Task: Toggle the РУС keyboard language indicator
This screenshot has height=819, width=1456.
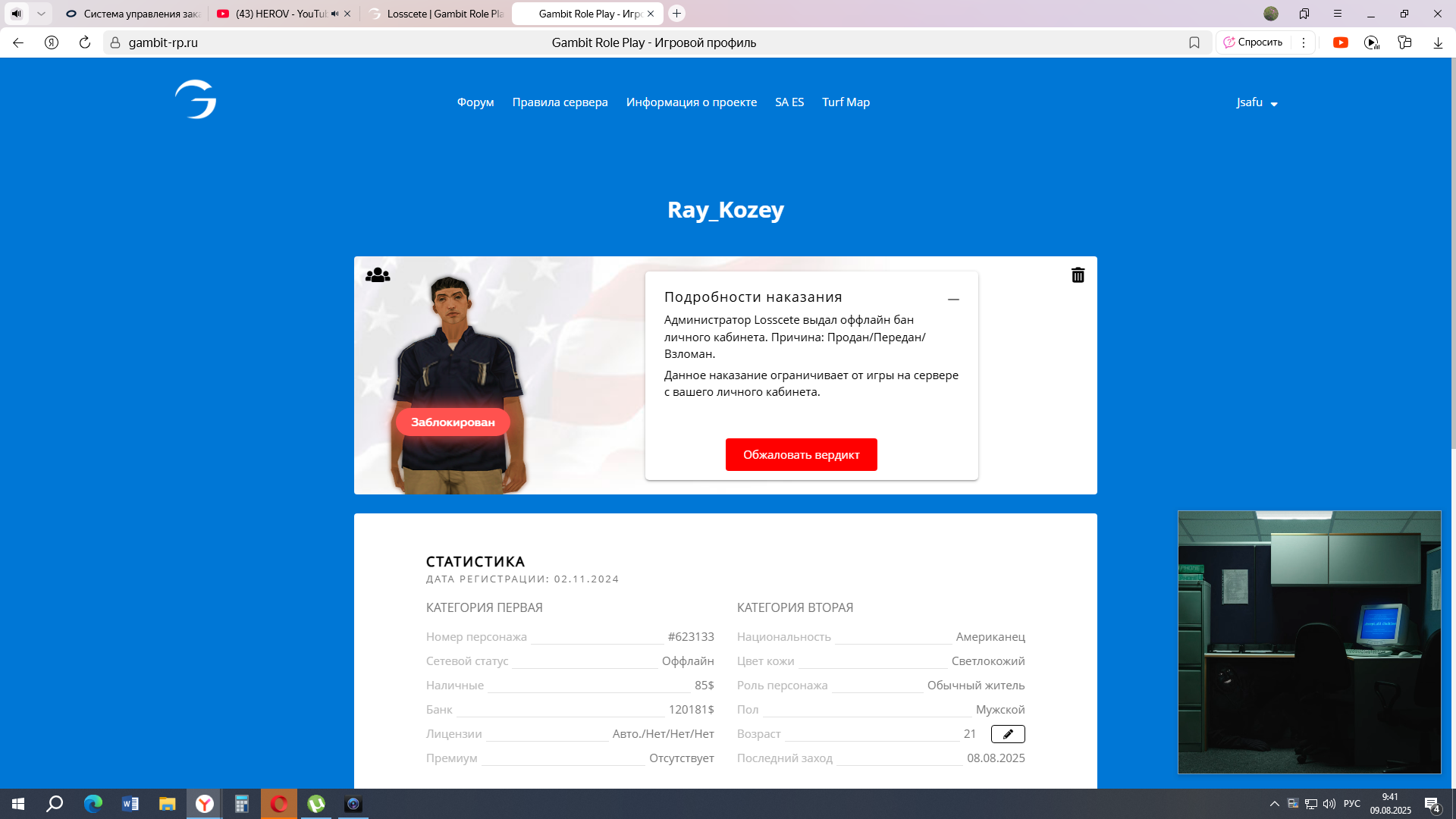Action: 1351,804
